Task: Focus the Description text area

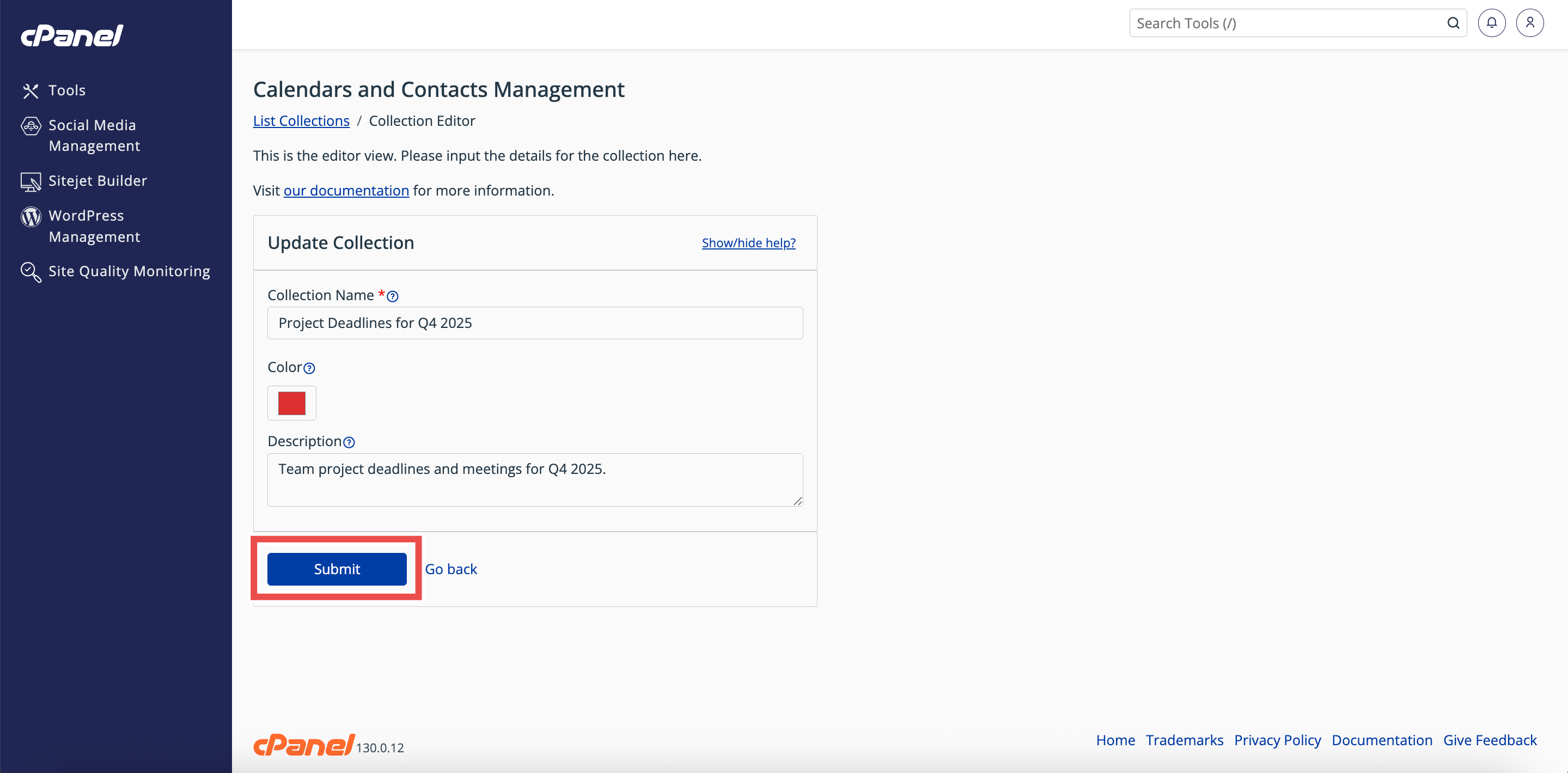Action: point(534,479)
